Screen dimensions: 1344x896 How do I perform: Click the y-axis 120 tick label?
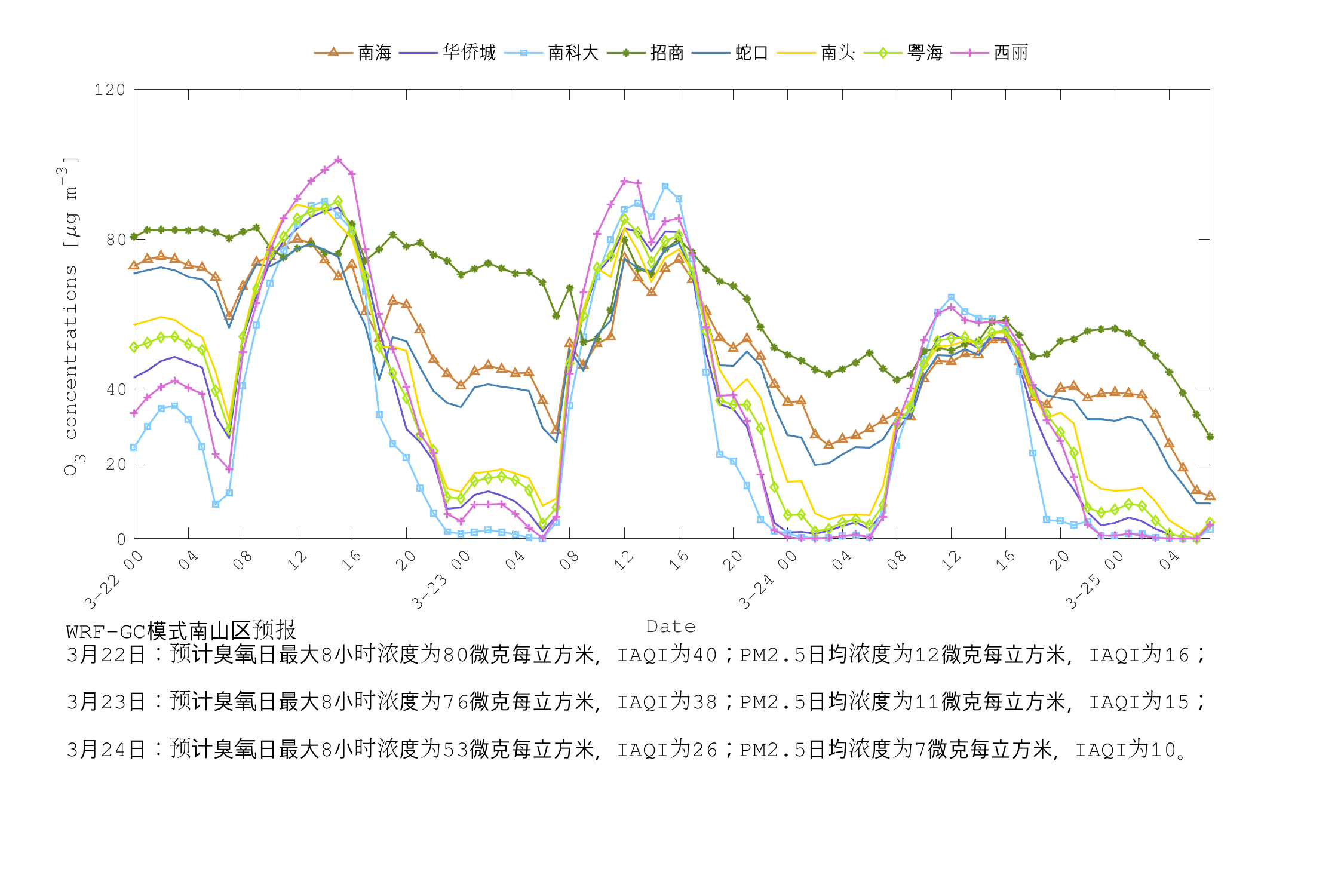111,88
